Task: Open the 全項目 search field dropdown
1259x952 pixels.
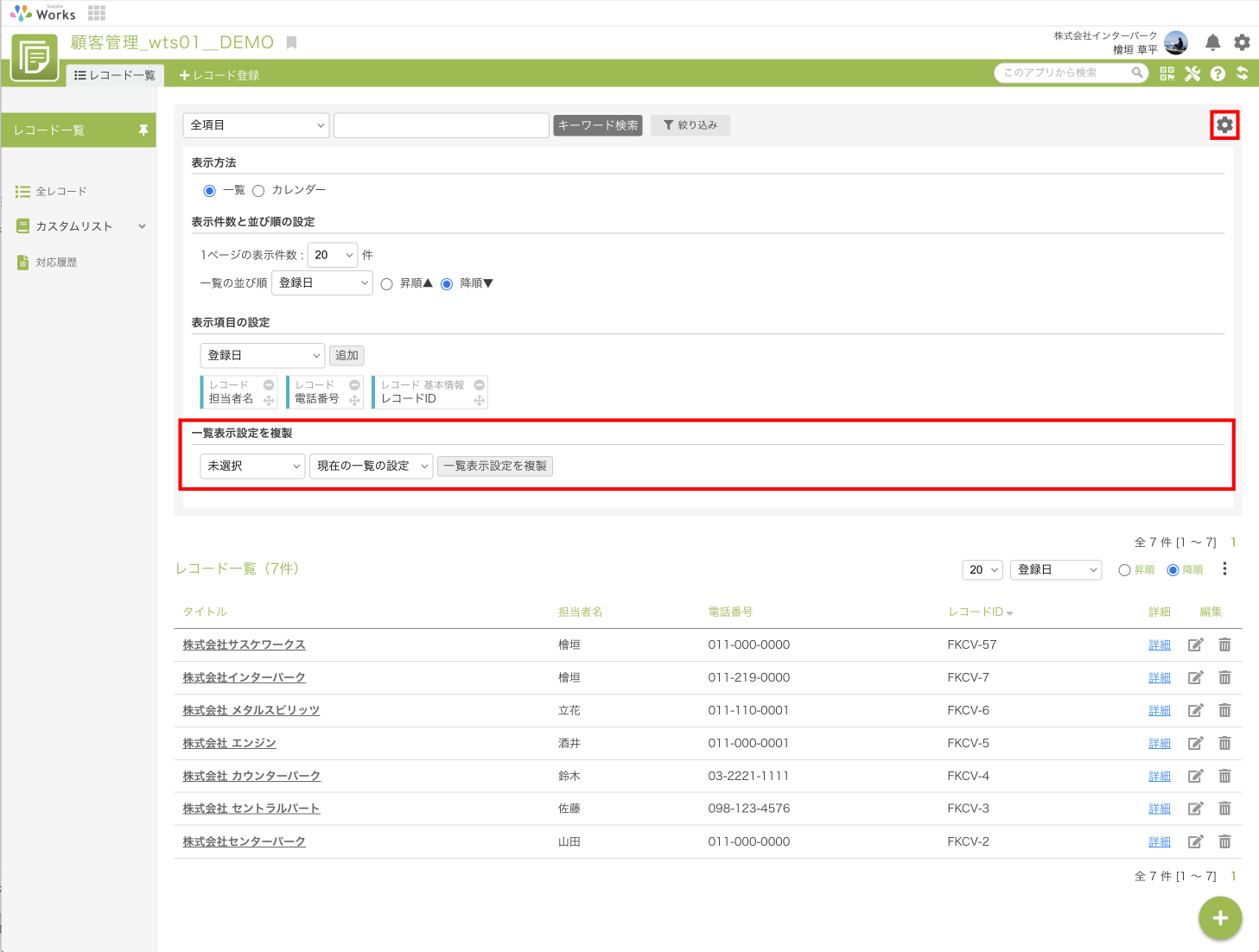Action: point(256,125)
